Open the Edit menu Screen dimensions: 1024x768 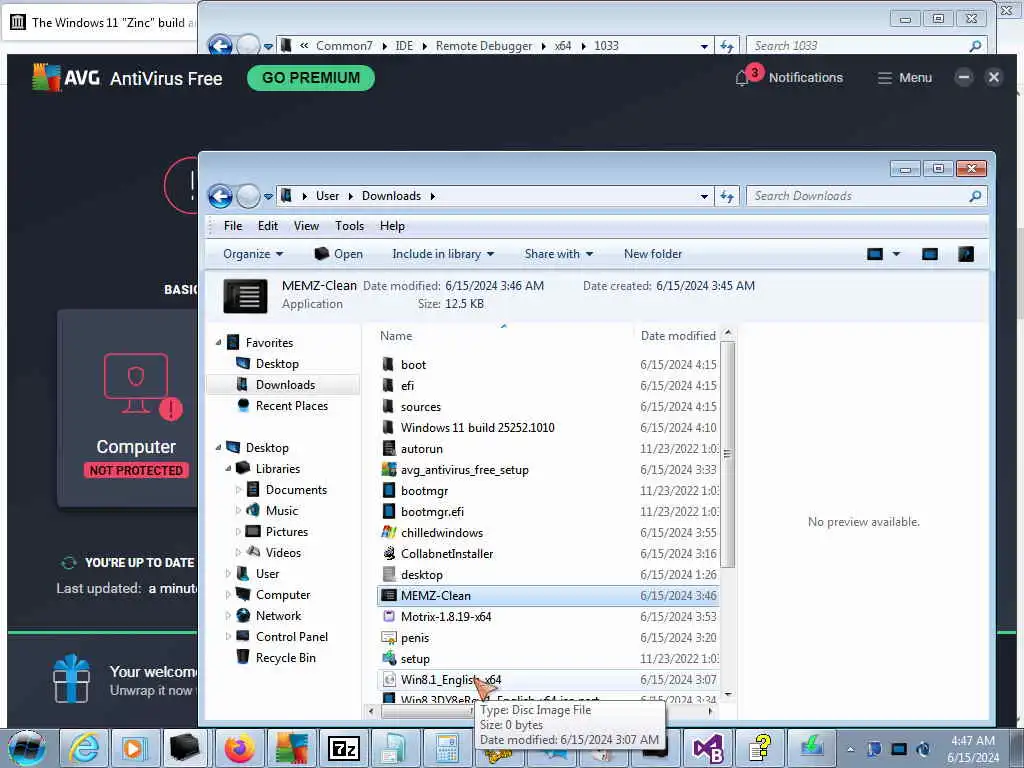pyautogui.click(x=268, y=226)
